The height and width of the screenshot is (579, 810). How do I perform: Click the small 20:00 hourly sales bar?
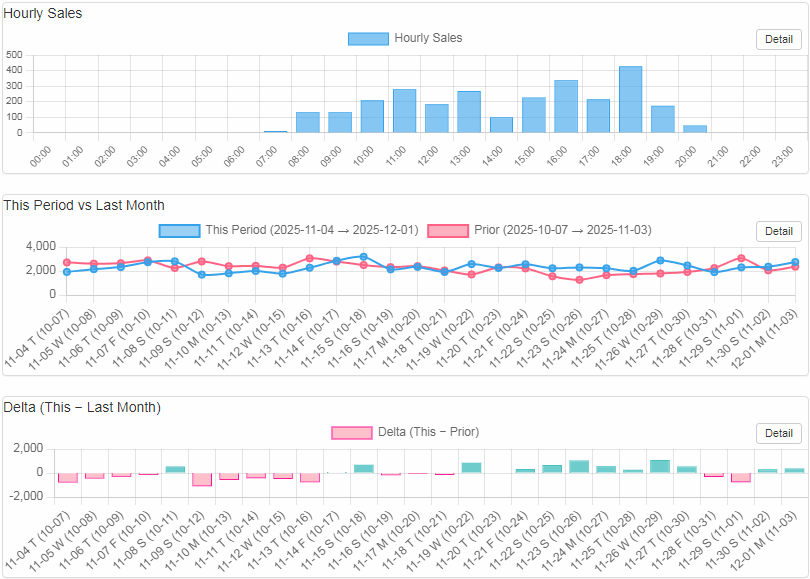(x=695, y=129)
